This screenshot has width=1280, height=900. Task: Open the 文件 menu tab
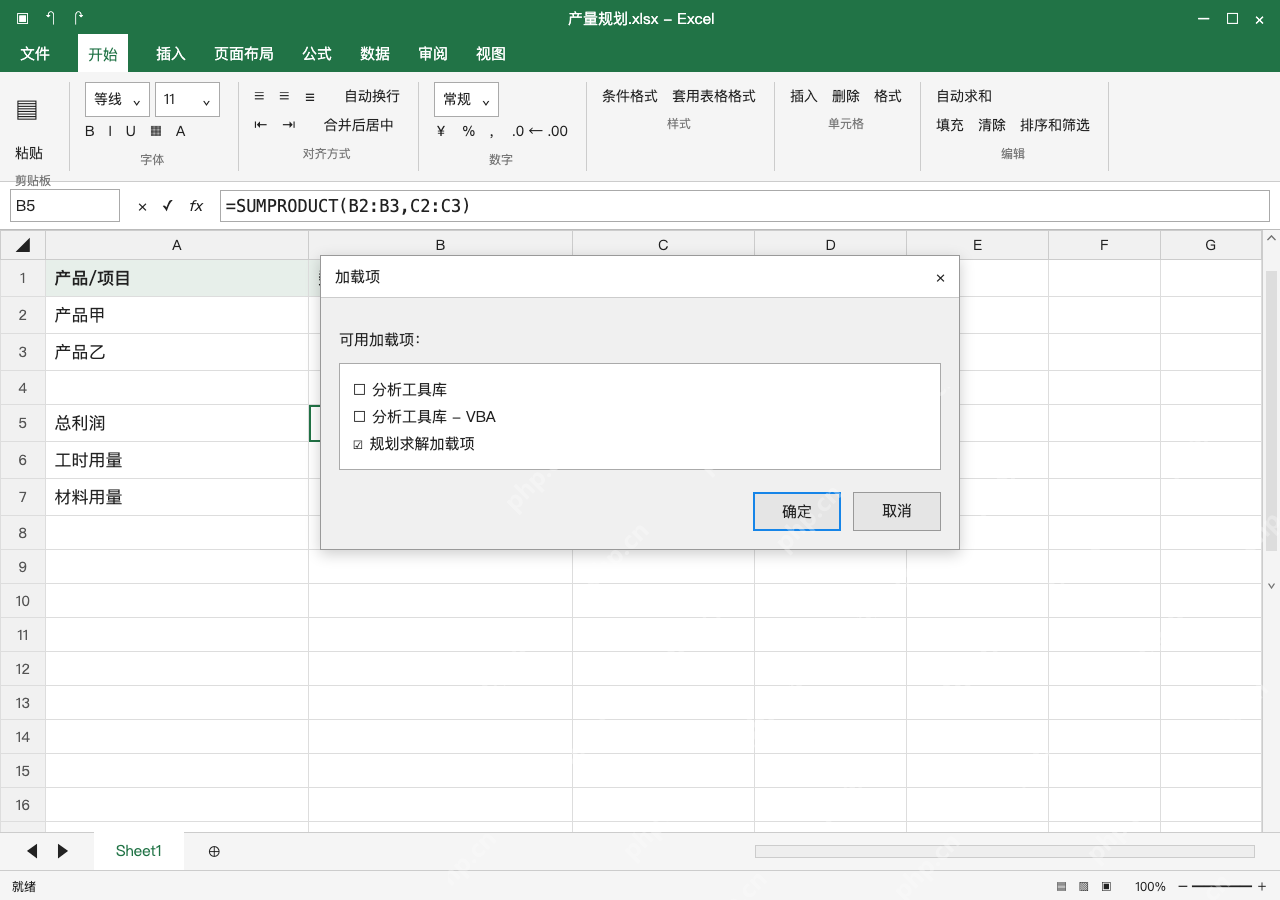pos(35,54)
